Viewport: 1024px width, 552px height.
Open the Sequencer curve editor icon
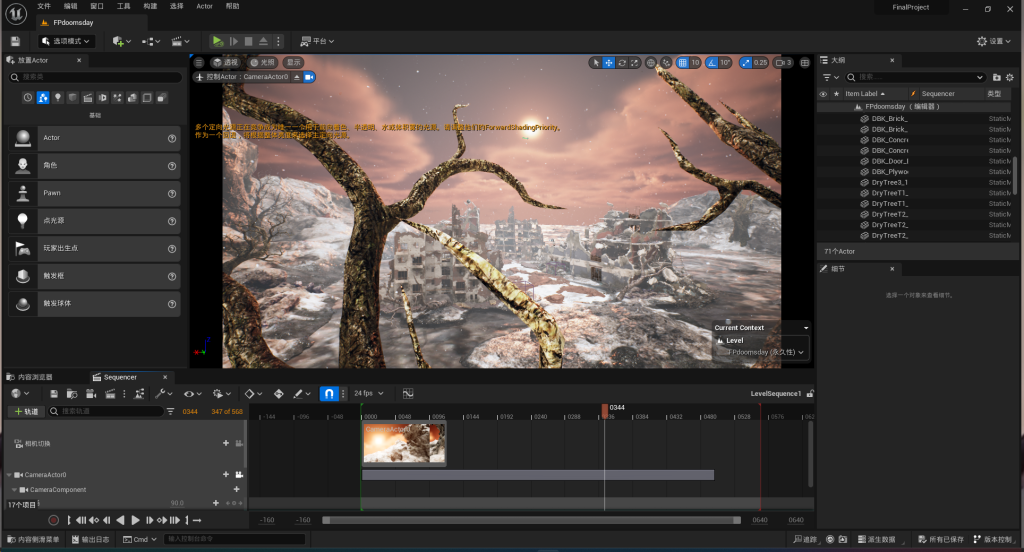click(408, 394)
